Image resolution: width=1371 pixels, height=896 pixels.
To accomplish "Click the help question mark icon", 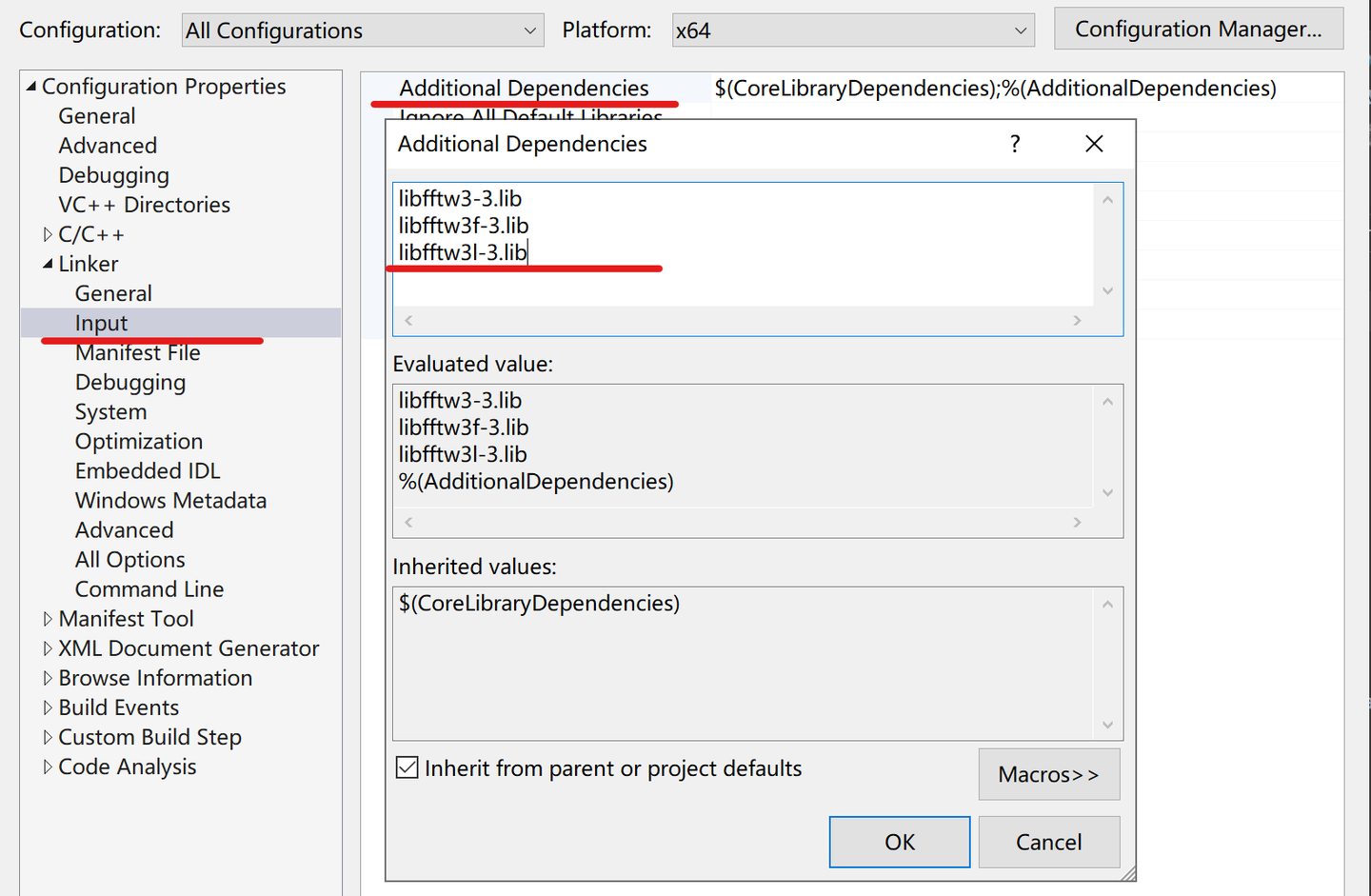I will click(x=1015, y=144).
